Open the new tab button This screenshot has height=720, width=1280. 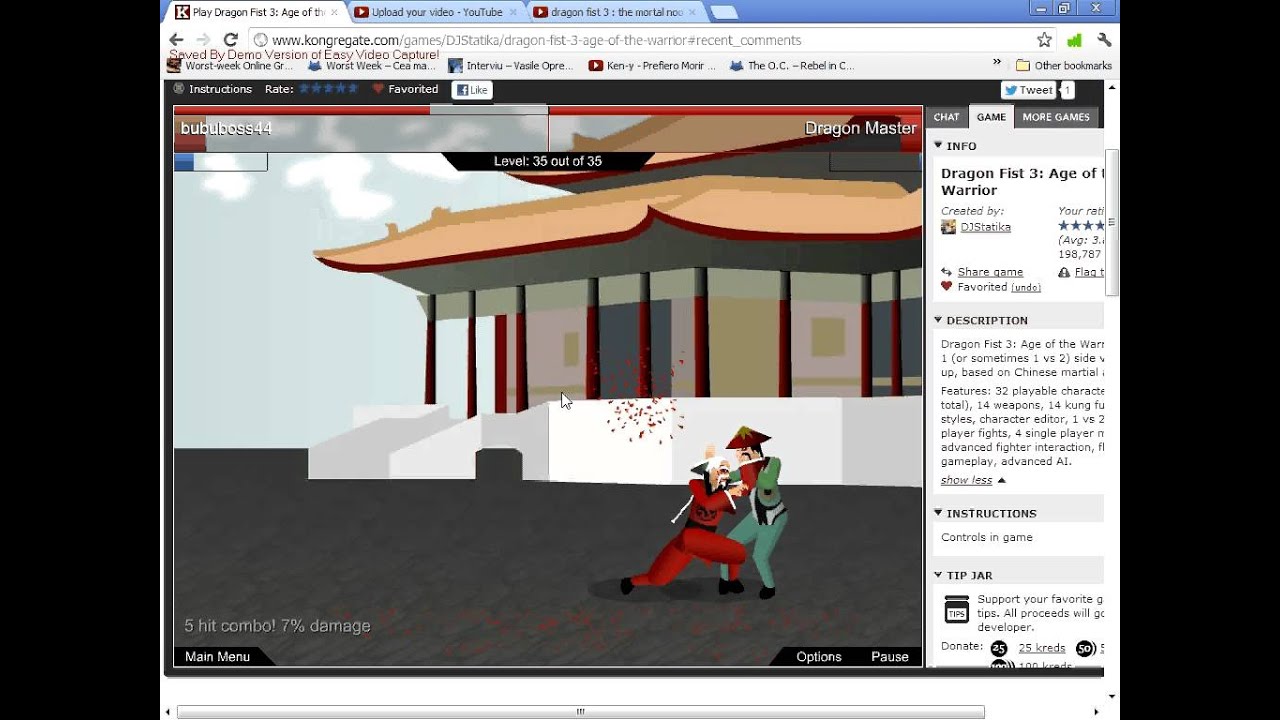pos(723,13)
